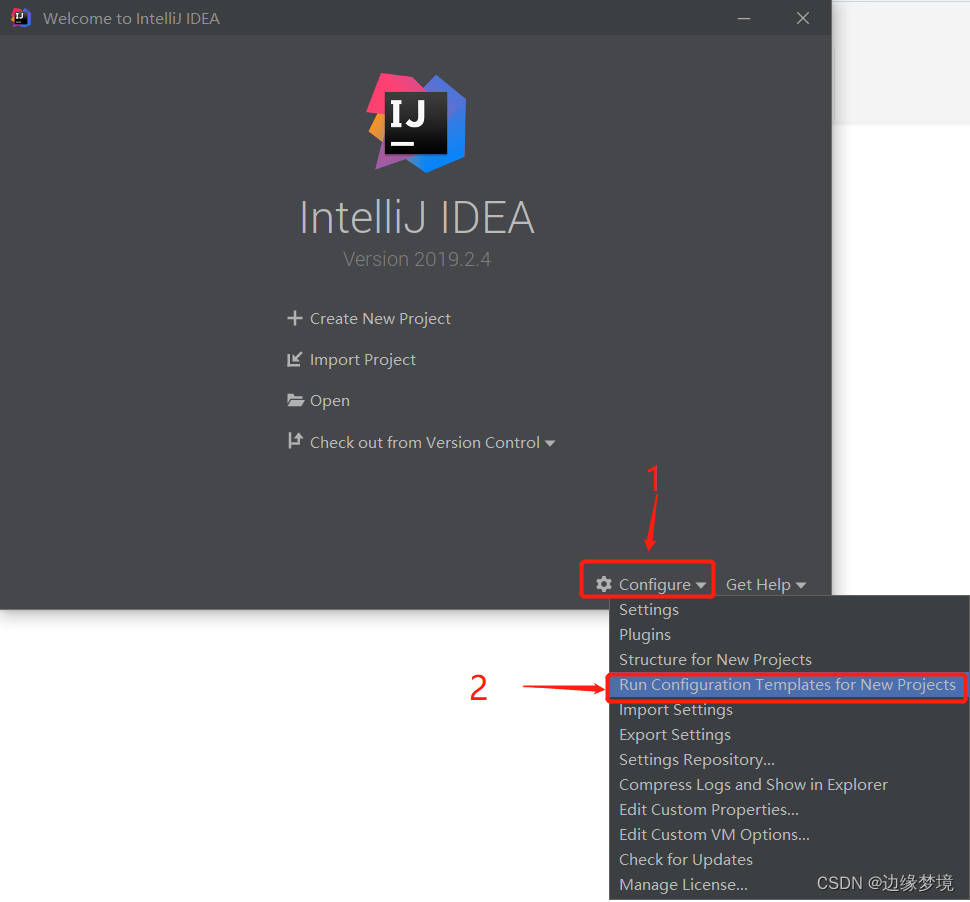Viewport: 970px width, 902px height.
Task: Choose Structure for New Projects
Action: pyautogui.click(x=788, y=659)
